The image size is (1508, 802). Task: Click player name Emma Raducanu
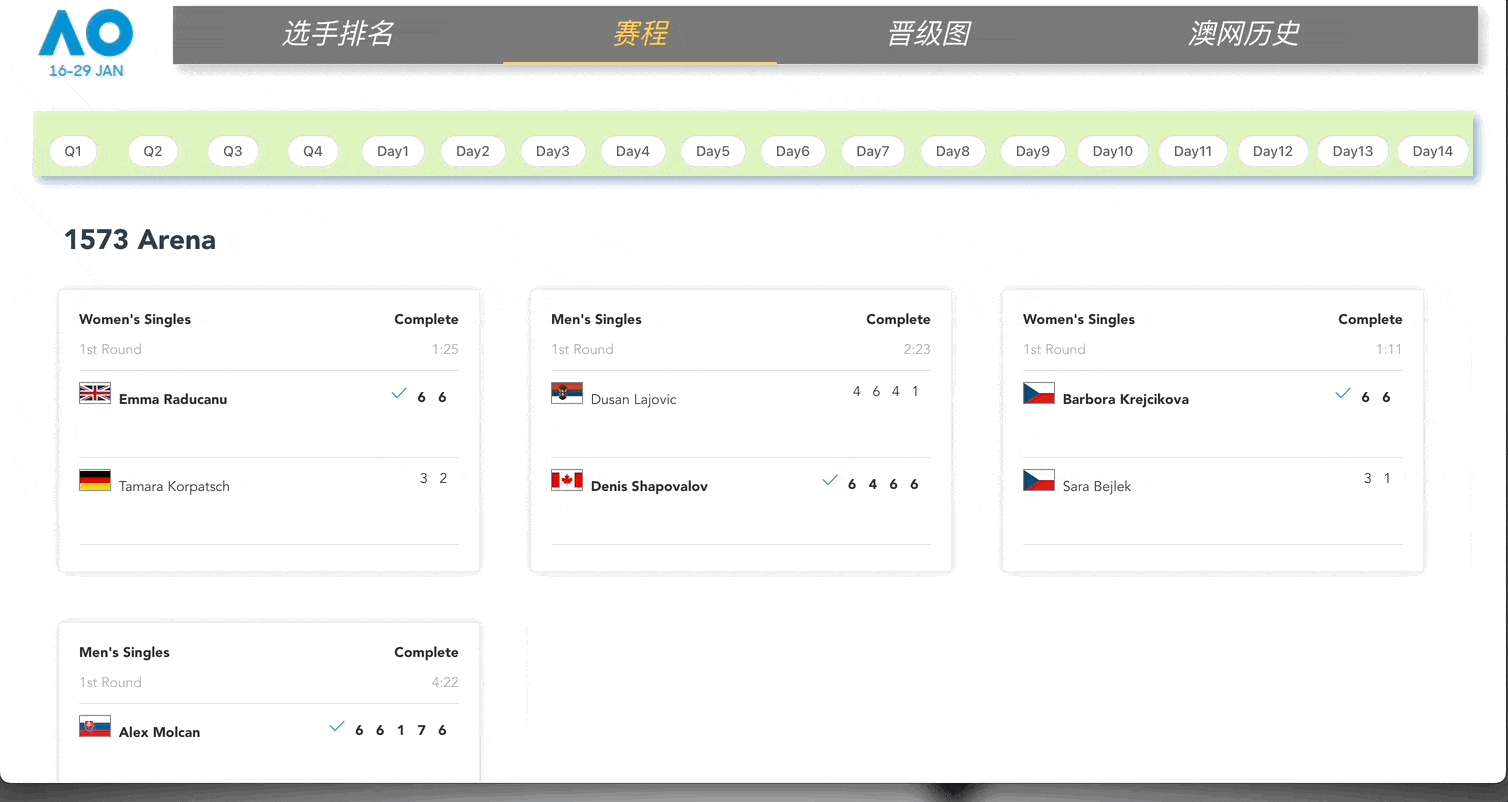tap(173, 399)
